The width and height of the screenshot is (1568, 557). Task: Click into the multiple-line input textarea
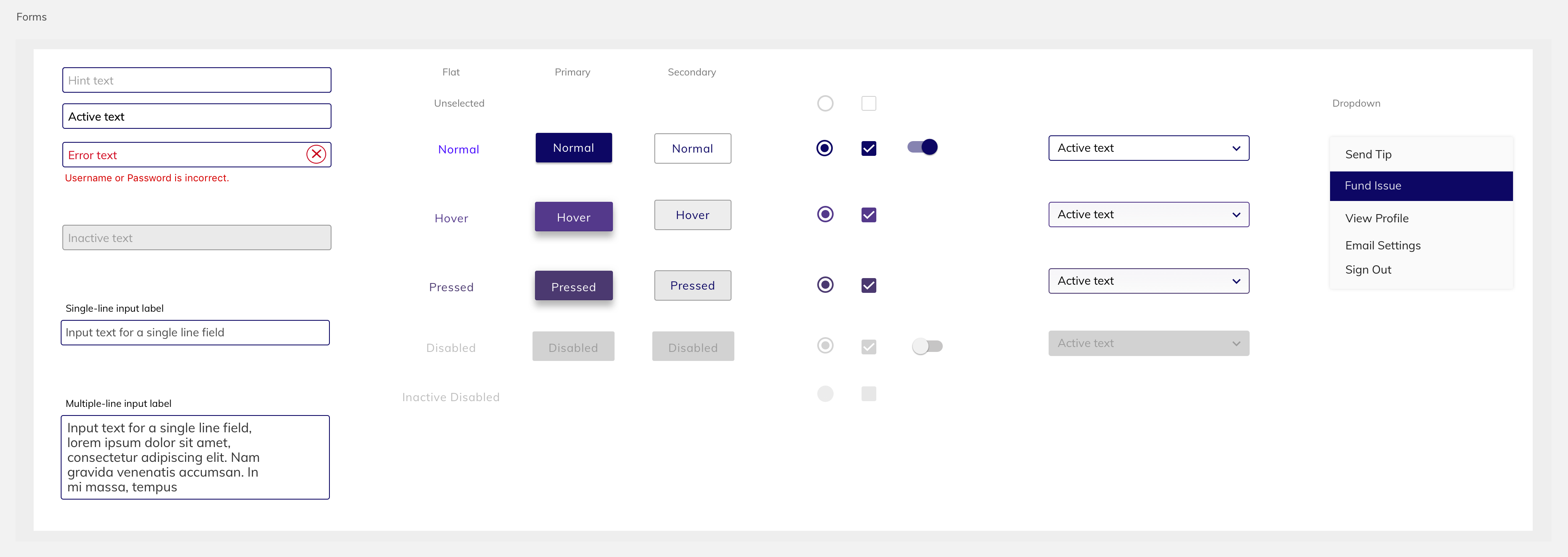tap(195, 457)
